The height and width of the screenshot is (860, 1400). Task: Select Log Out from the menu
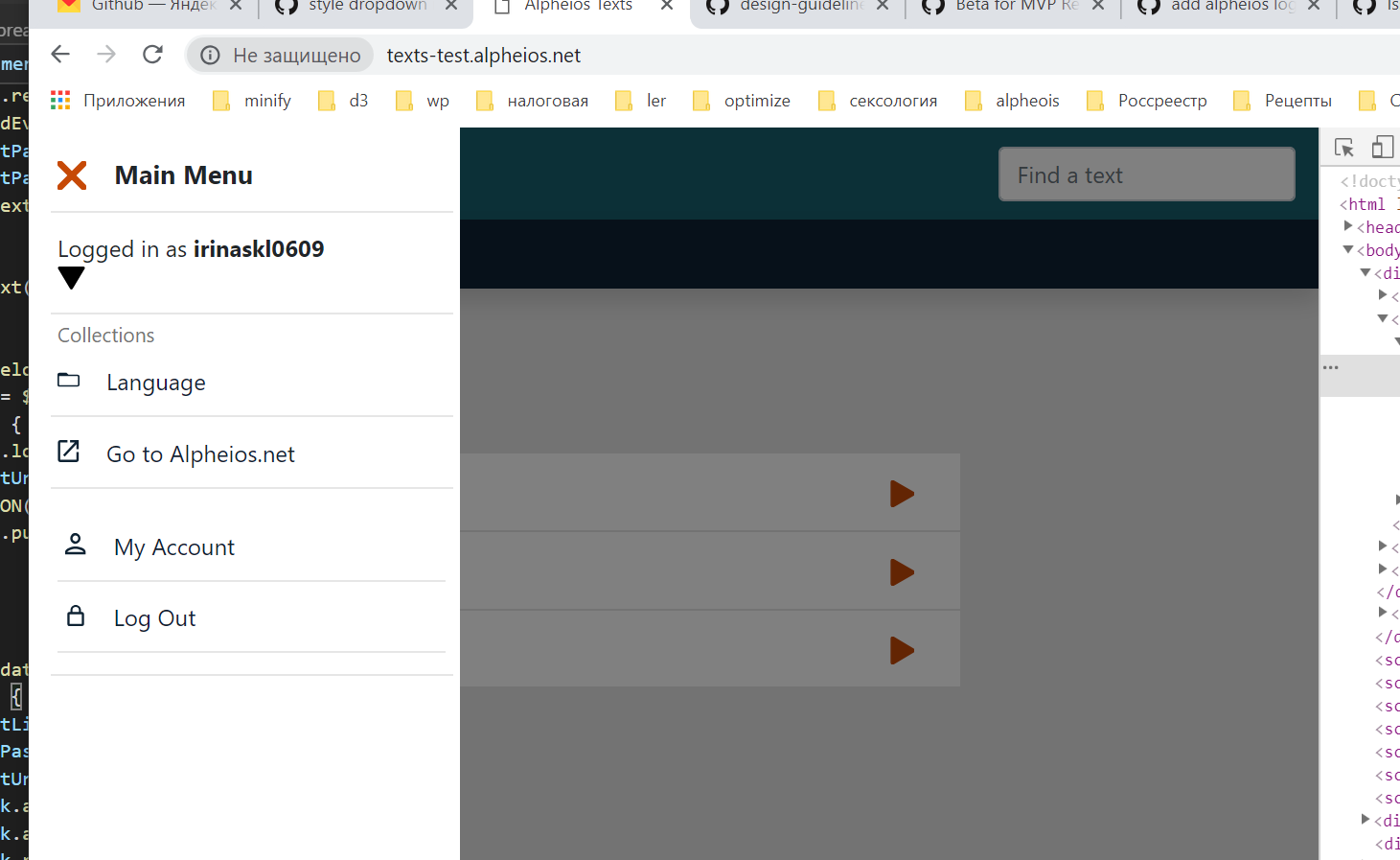tap(154, 617)
